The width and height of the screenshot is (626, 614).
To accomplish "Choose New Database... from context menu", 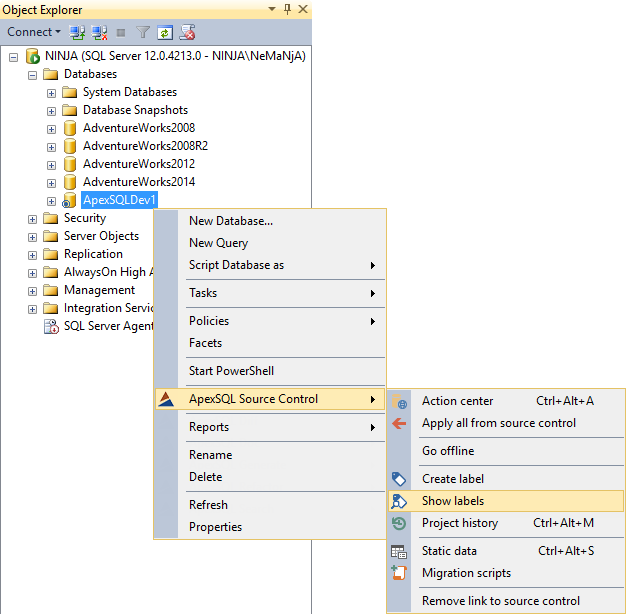I will 270,221.
